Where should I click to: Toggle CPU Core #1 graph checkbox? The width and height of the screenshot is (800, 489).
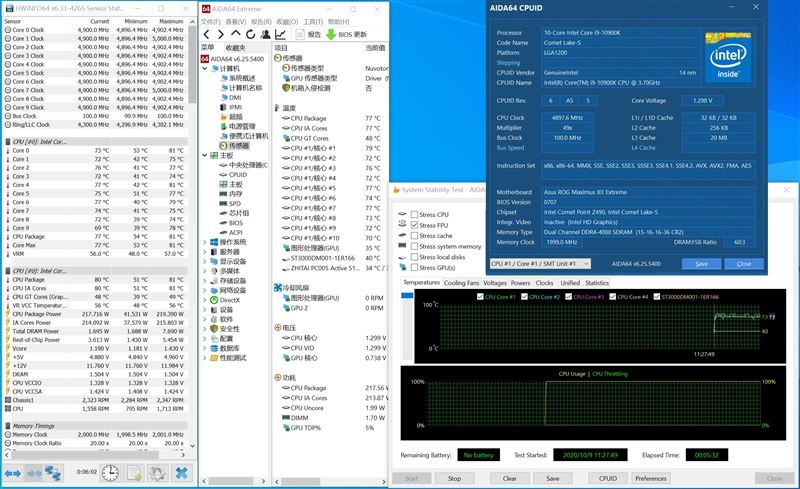click(x=480, y=297)
